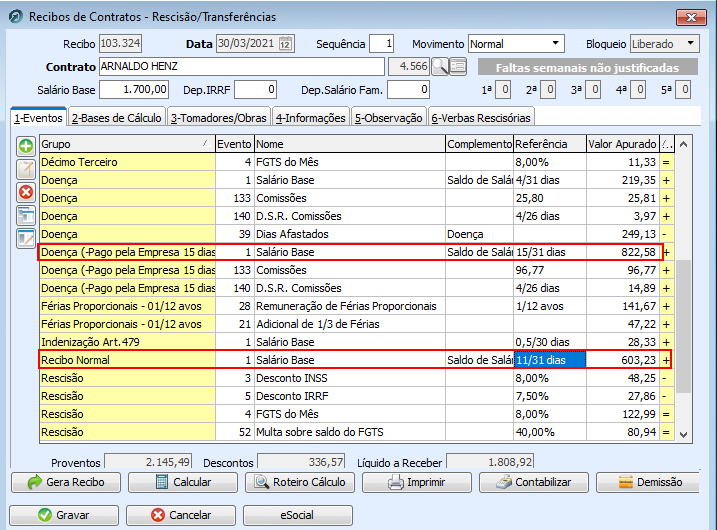The image size is (717, 530).
Task: Click the Cancelar button
Action: (181, 515)
